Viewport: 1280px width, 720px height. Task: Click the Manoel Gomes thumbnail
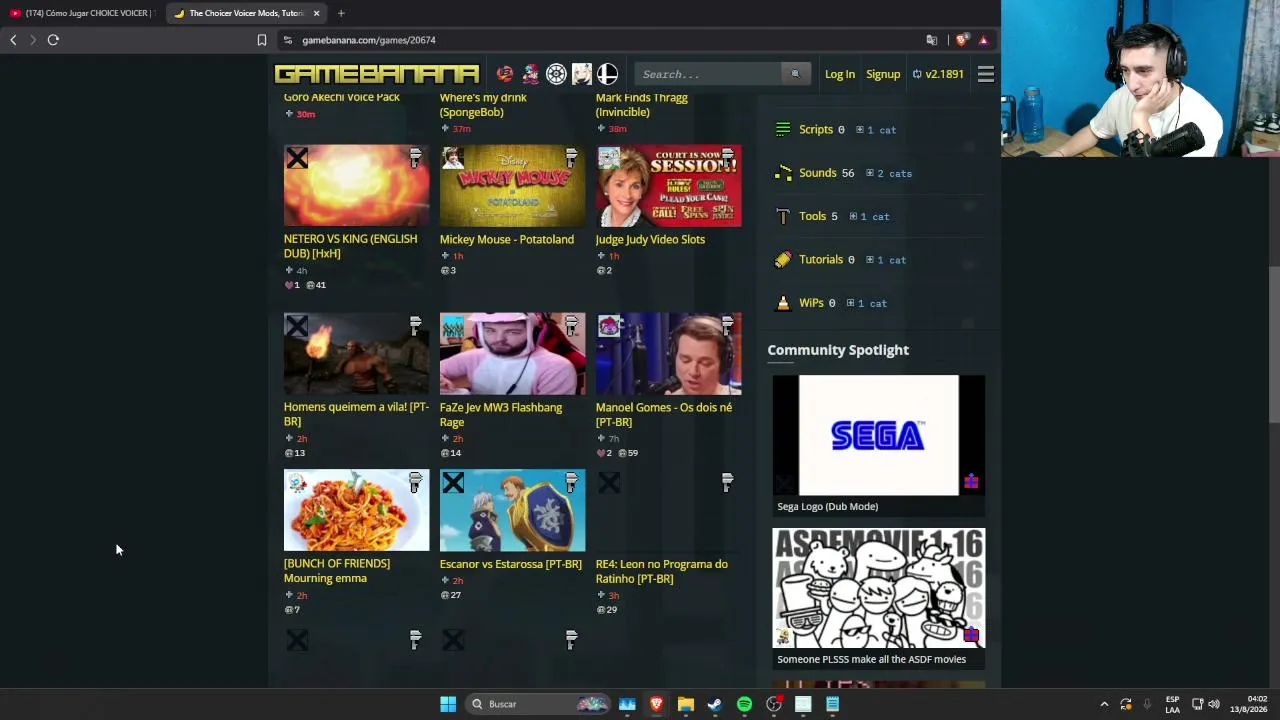(x=668, y=354)
